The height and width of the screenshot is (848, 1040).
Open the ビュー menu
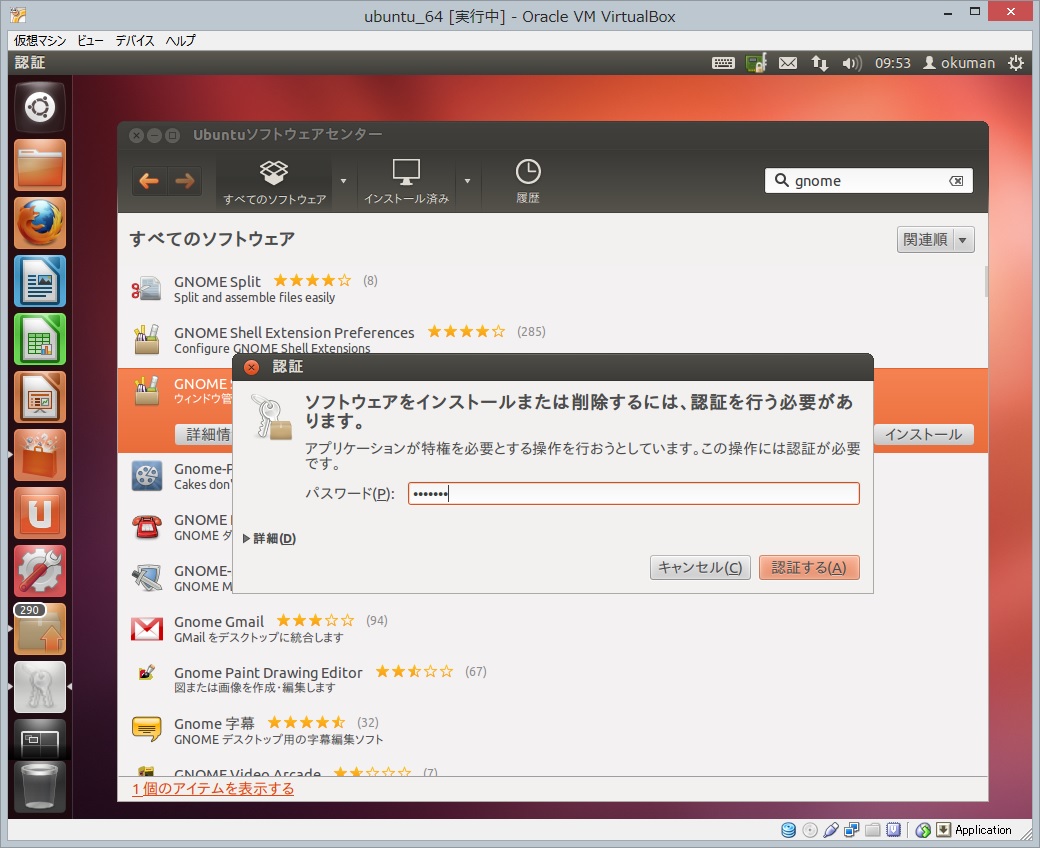coord(90,40)
